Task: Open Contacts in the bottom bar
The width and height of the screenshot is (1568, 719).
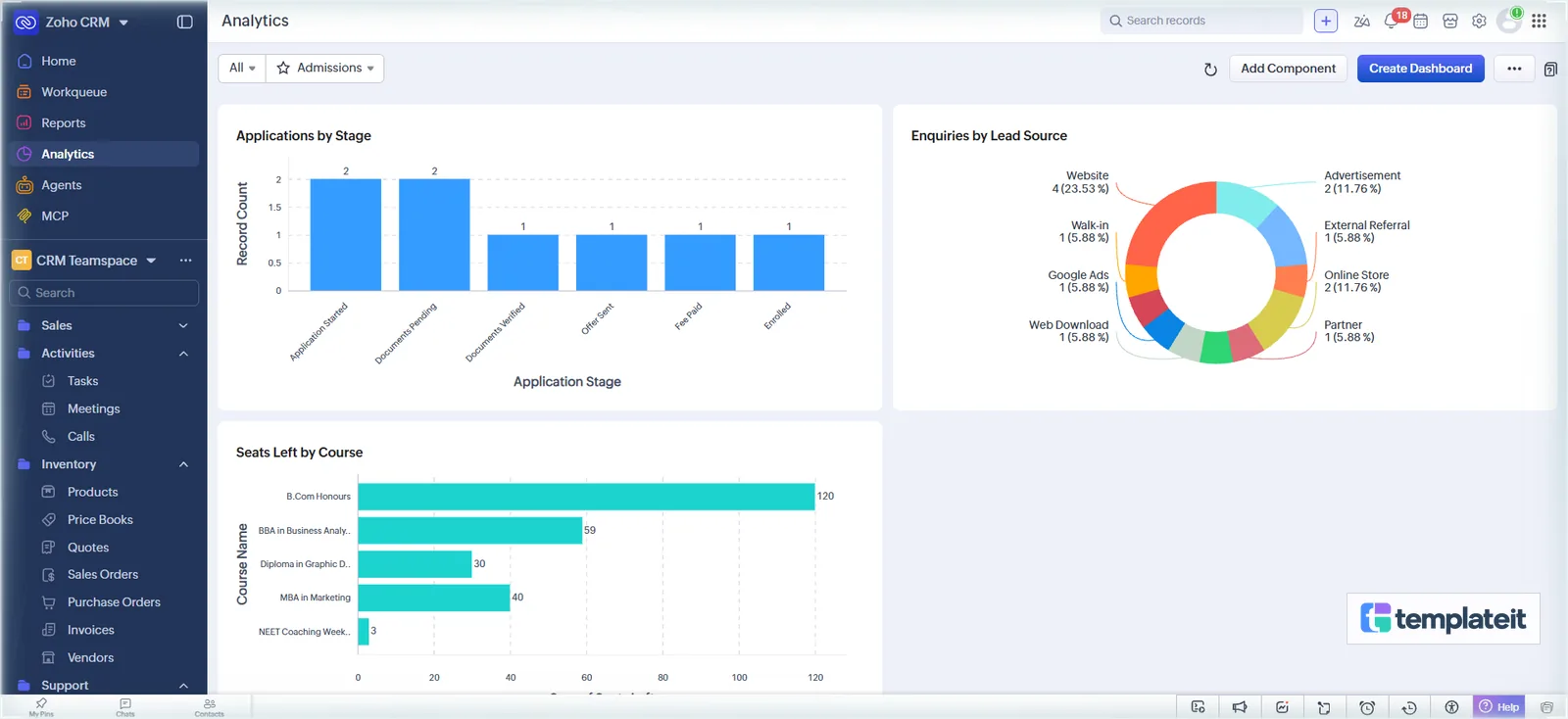Action: (x=209, y=707)
